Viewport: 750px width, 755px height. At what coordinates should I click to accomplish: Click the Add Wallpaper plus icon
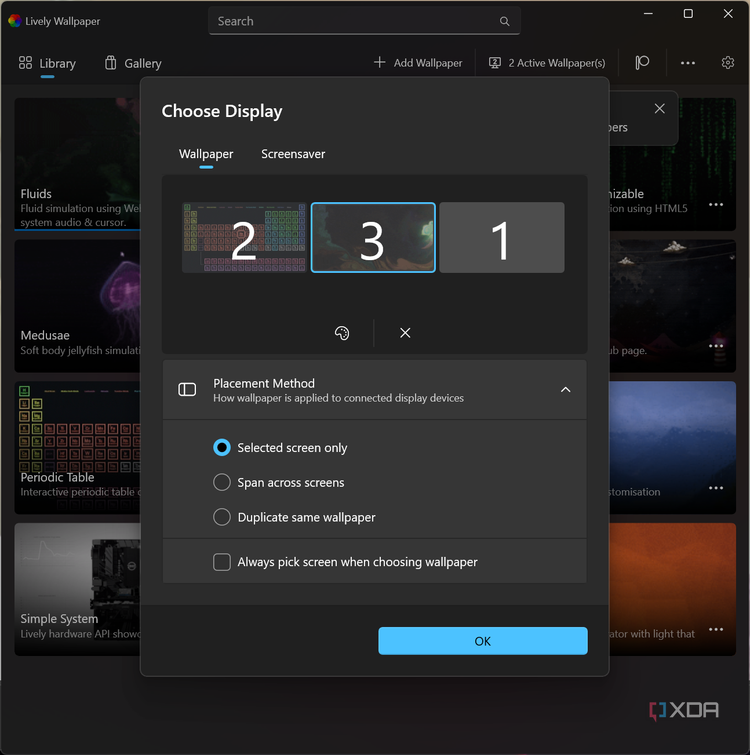click(379, 63)
